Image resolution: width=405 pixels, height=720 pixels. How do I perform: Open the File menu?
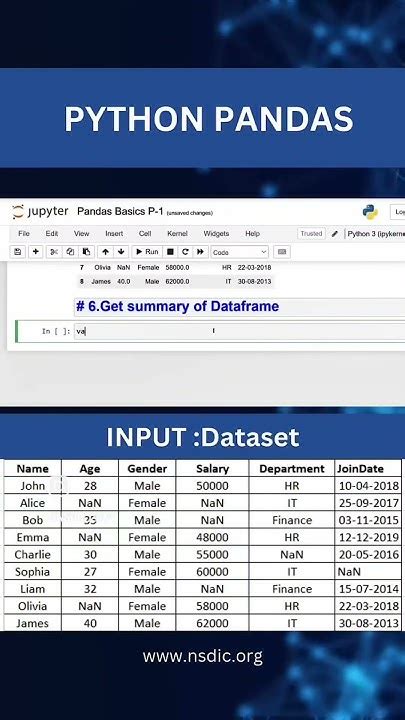[24, 234]
